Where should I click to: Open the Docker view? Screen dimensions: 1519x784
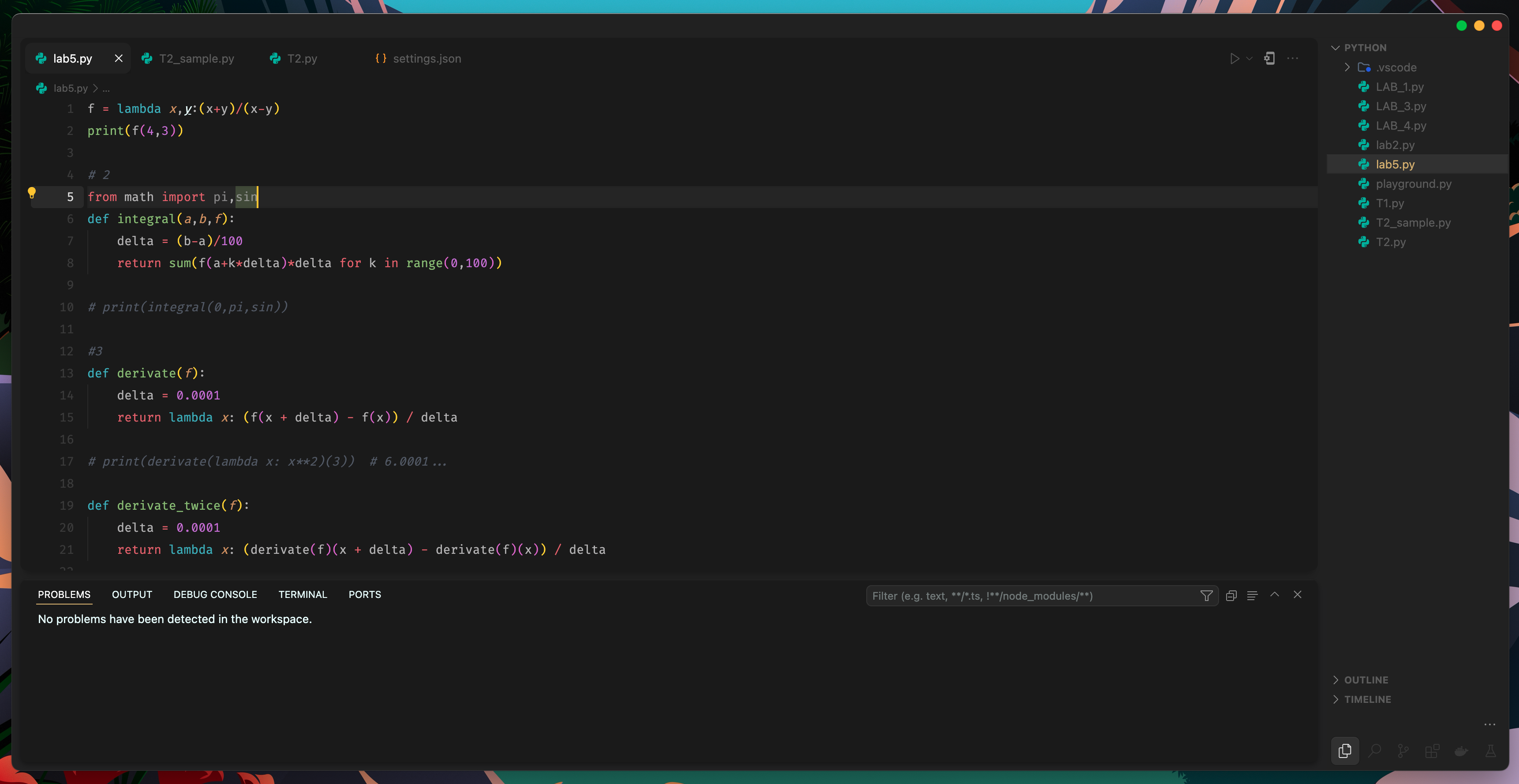click(1461, 750)
